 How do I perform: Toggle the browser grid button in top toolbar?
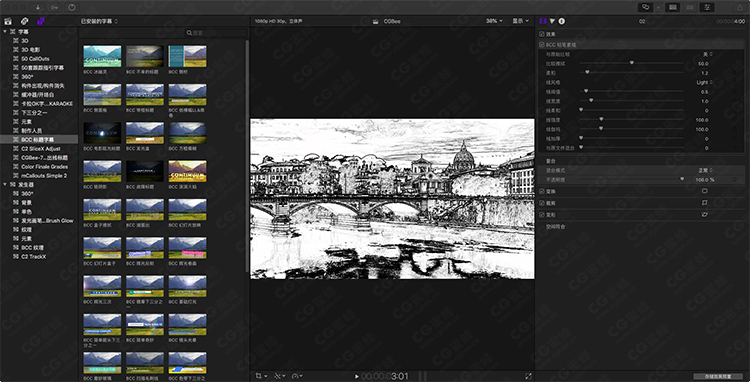point(673,7)
